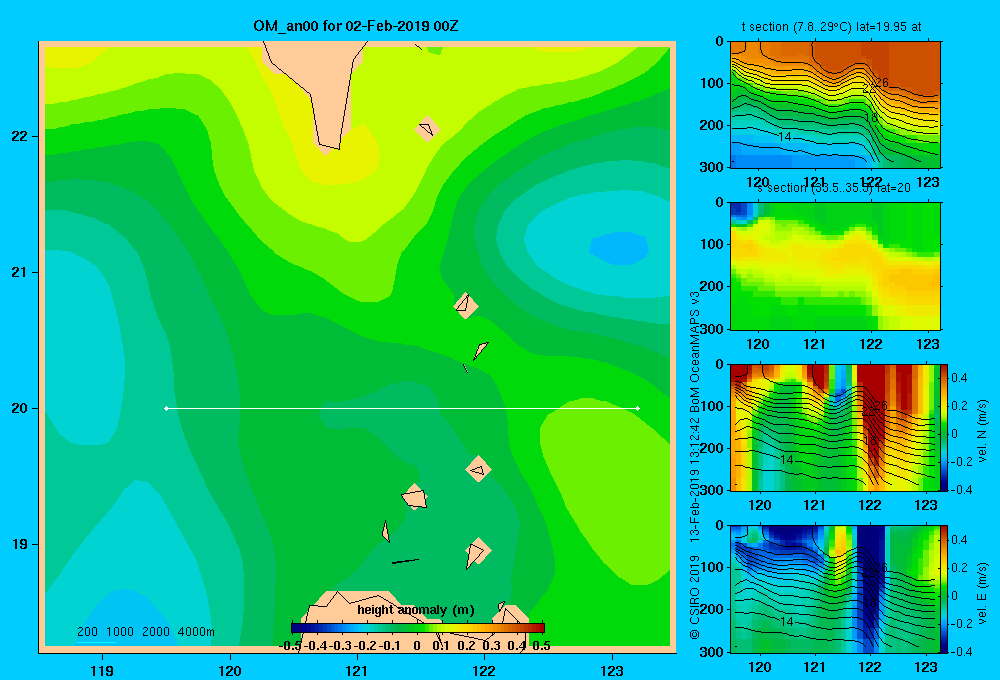The image size is (1000, 680).
Task: Open the eastward velocity section panel
Action: [834, 589]
